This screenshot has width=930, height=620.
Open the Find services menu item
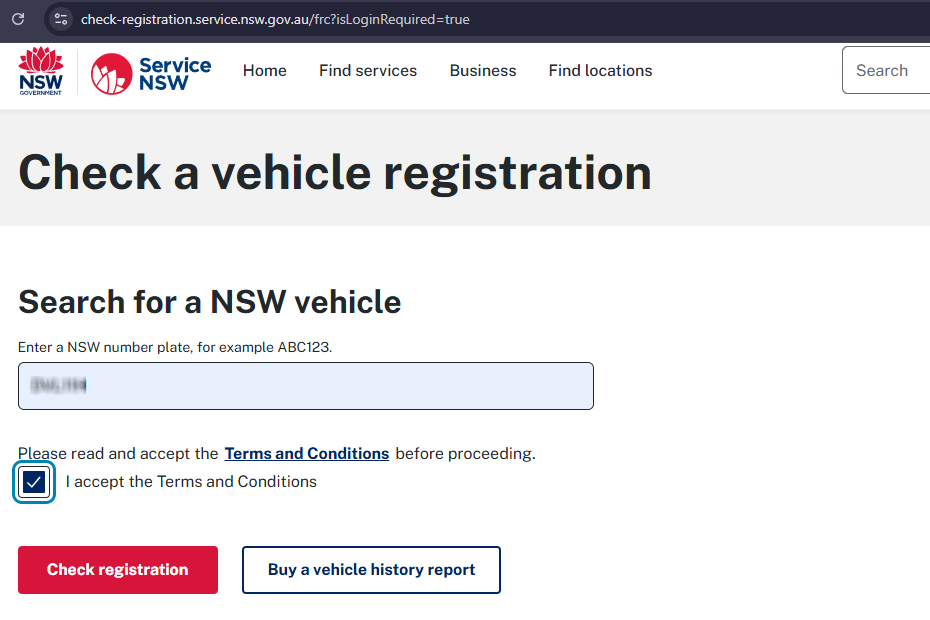368,71
